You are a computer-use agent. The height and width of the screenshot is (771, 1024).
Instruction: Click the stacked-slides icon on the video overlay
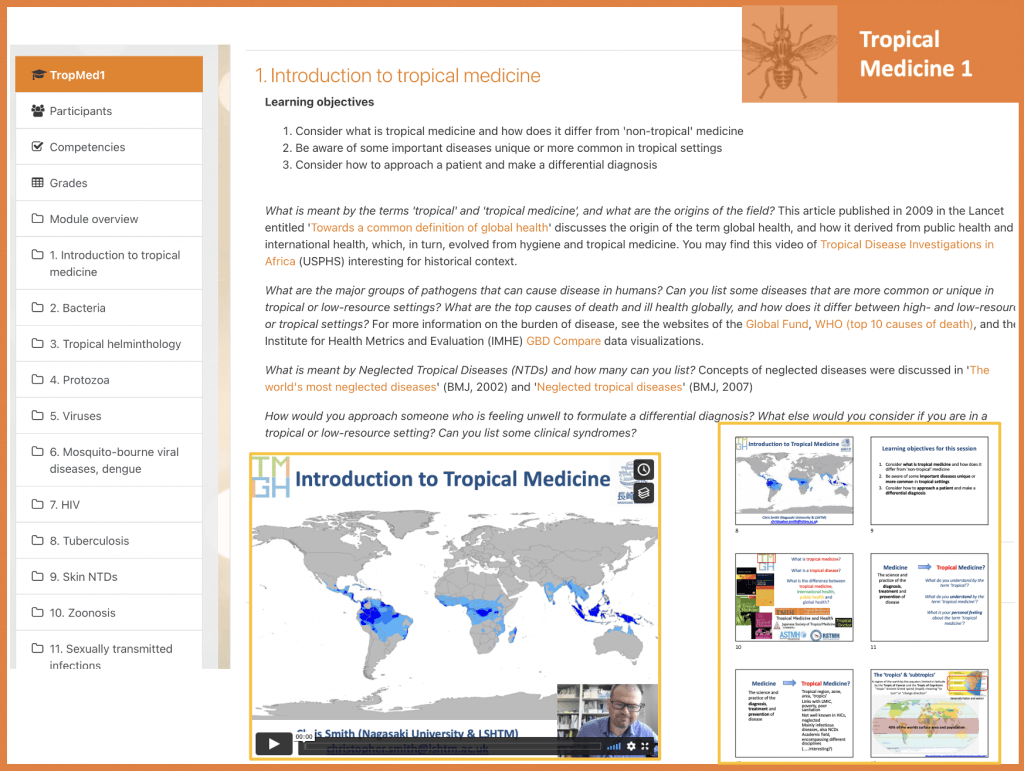coord(644,494)
